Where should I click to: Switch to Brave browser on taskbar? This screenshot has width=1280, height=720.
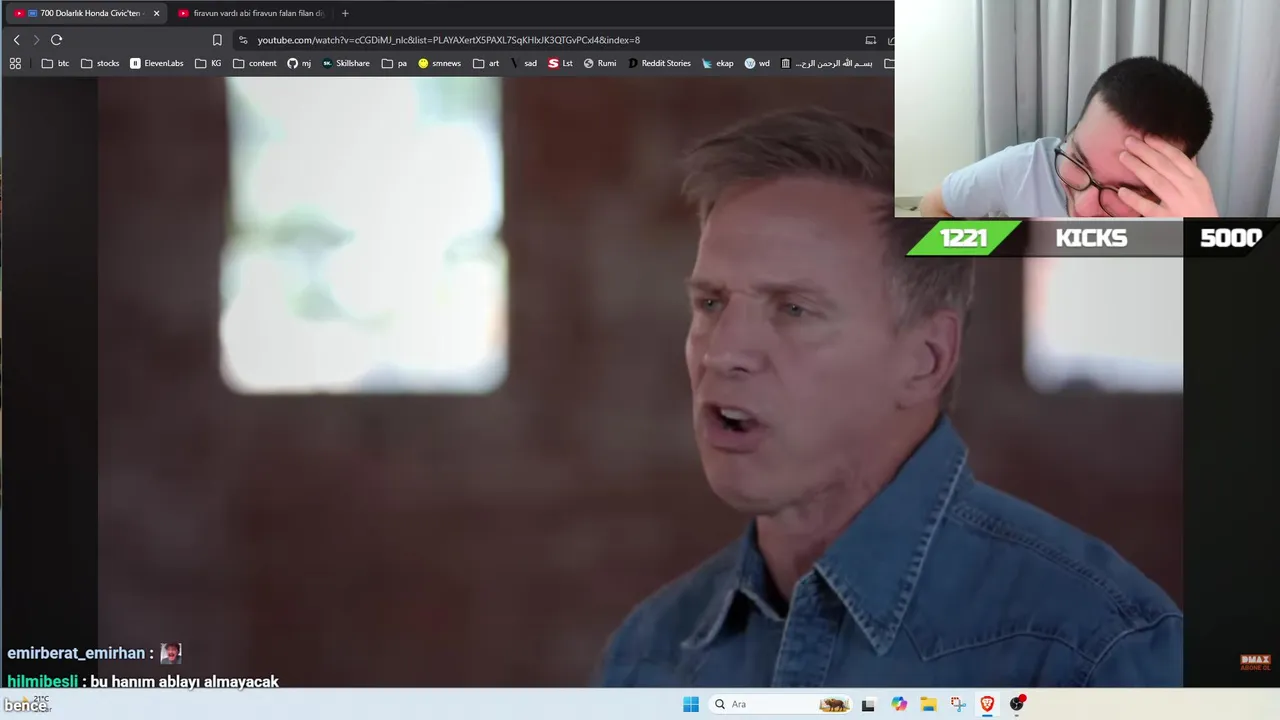coord(987,704)
